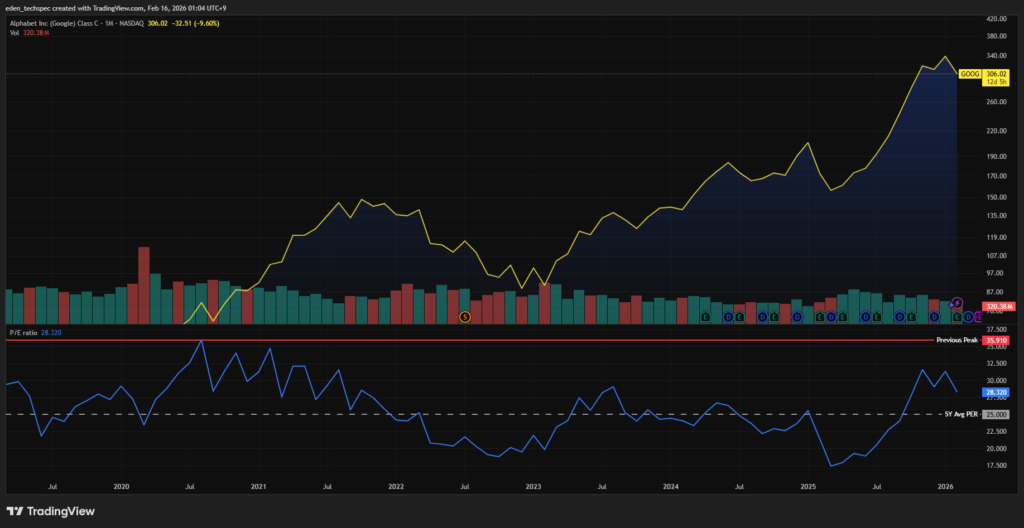This screenshot has width=1024, height=528.
Task: Click the 20.000 P/E axis value
Action: point(997,448)
